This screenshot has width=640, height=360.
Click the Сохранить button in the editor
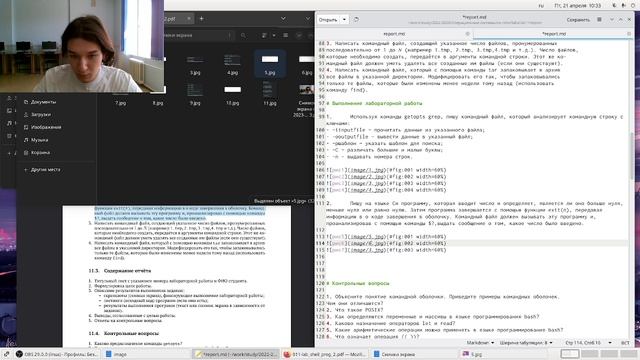coord(578,20)
